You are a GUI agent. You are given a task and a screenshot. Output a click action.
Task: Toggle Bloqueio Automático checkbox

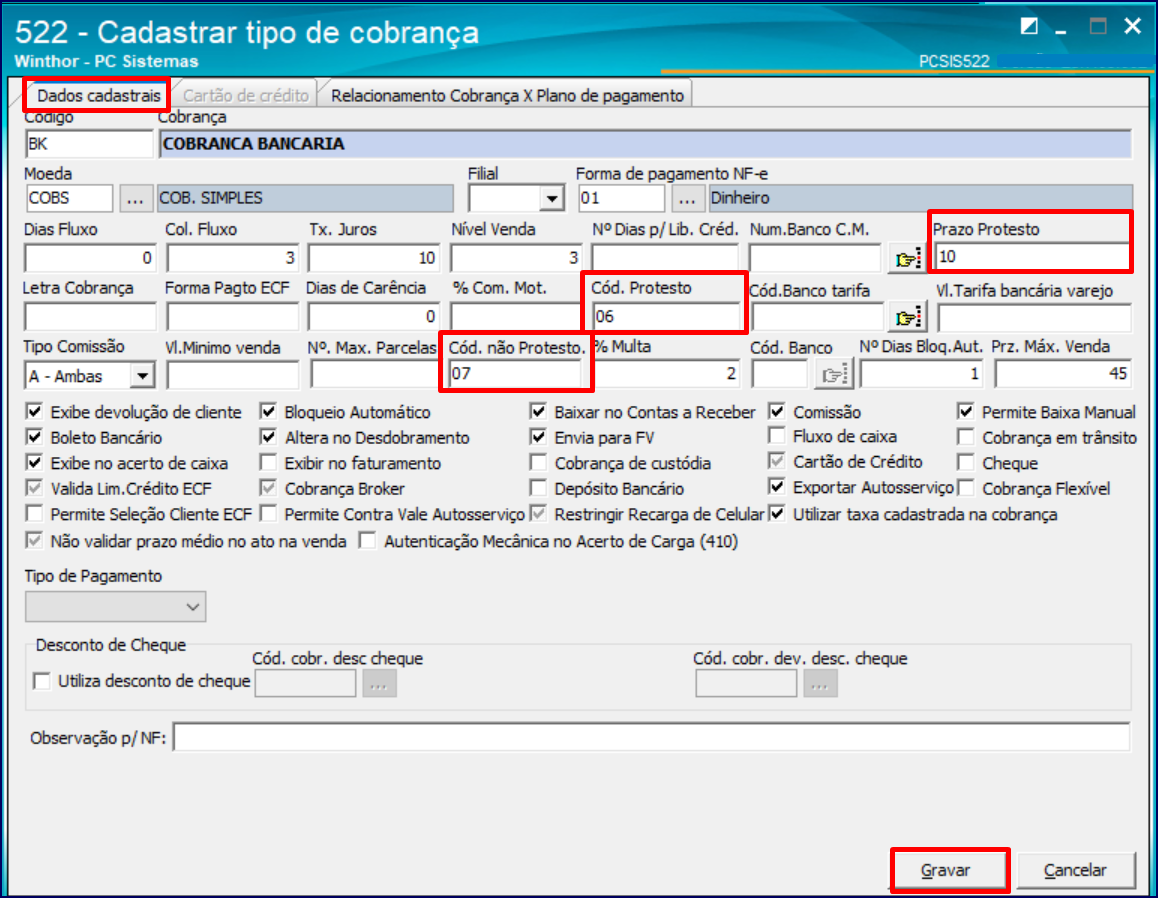click(268, 411)
